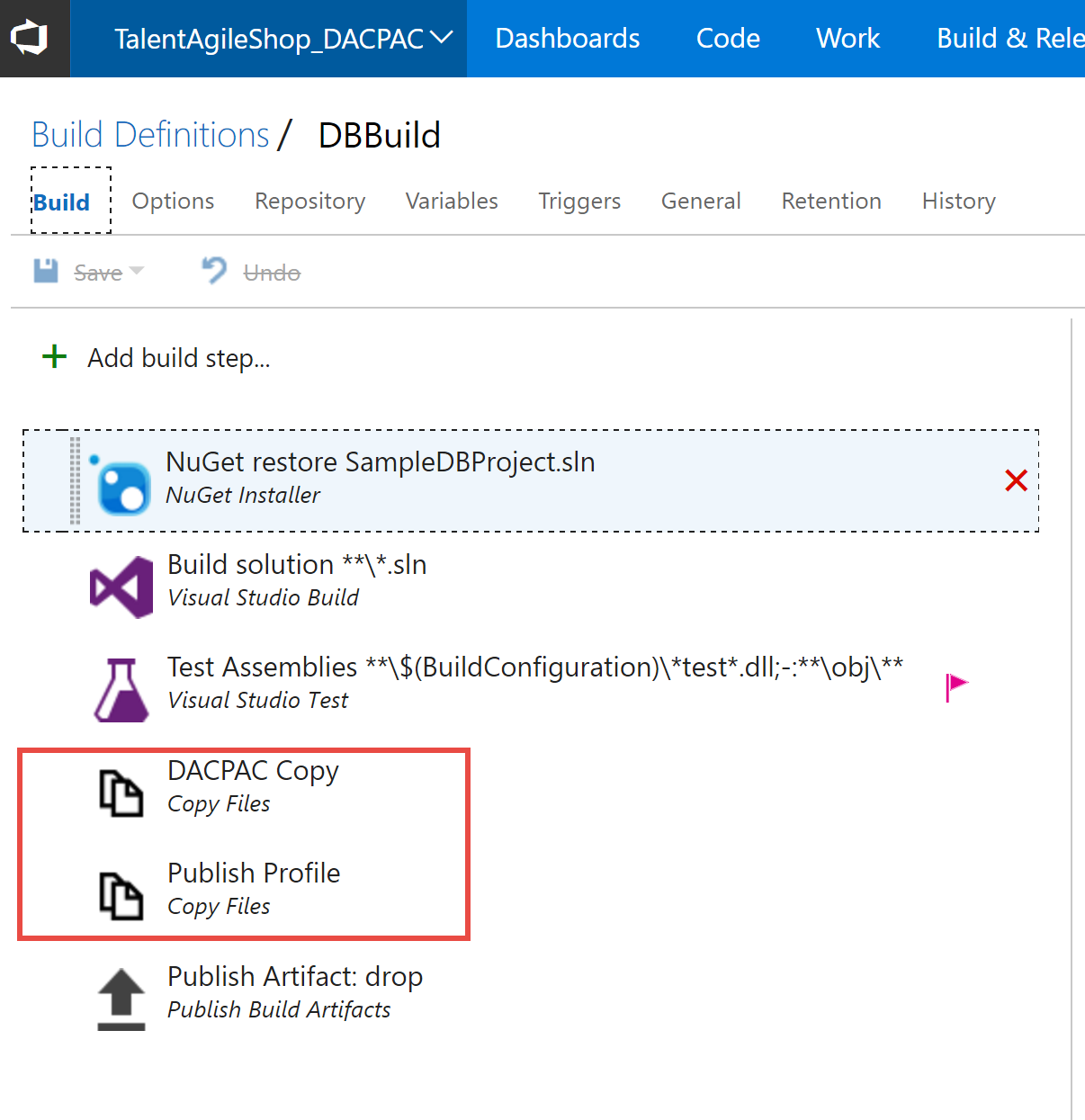Click Add build step
1085x1120 pixels.
(x=157, y=357)
